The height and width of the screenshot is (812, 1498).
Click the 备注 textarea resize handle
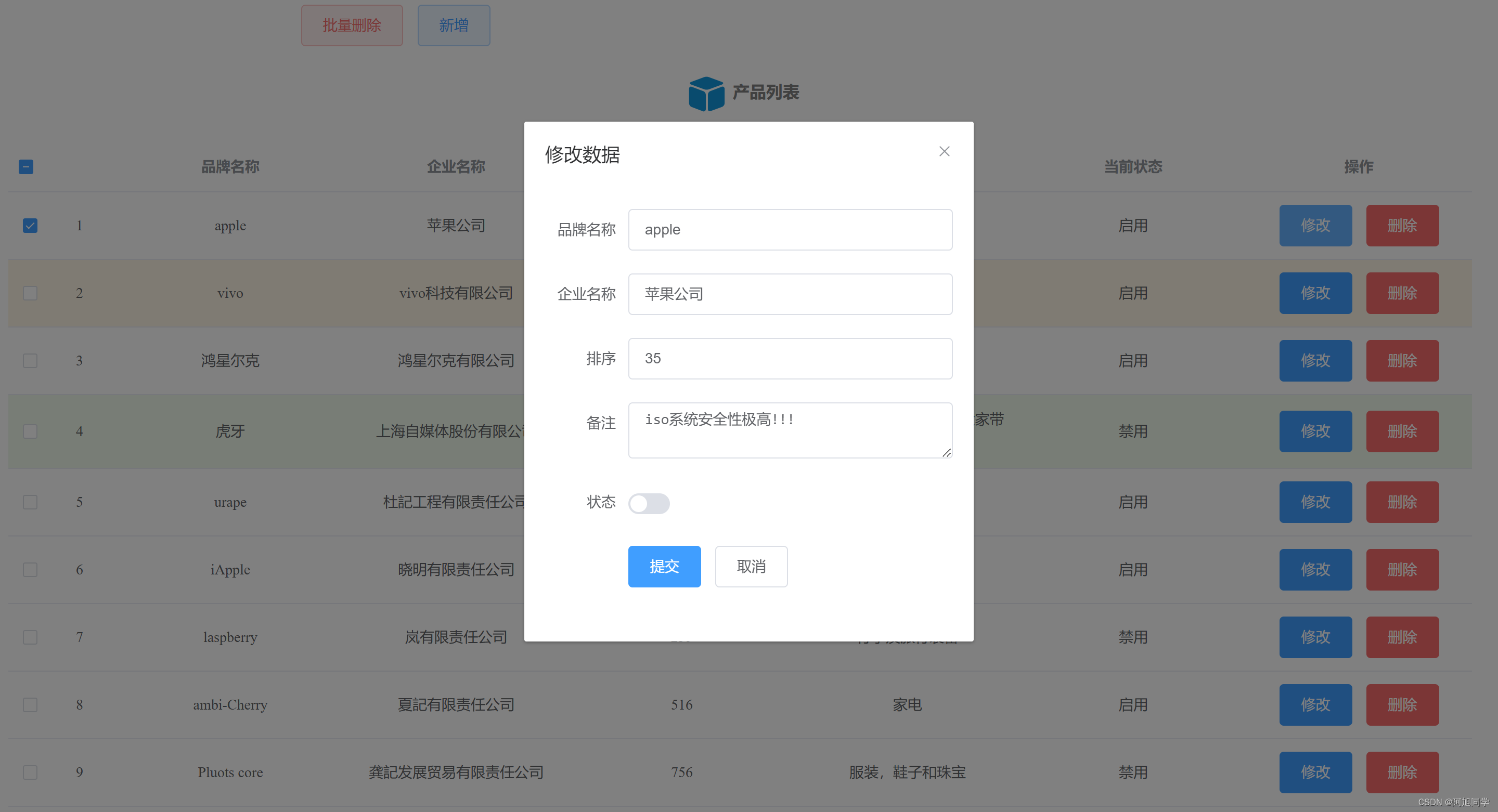(946, 453)
